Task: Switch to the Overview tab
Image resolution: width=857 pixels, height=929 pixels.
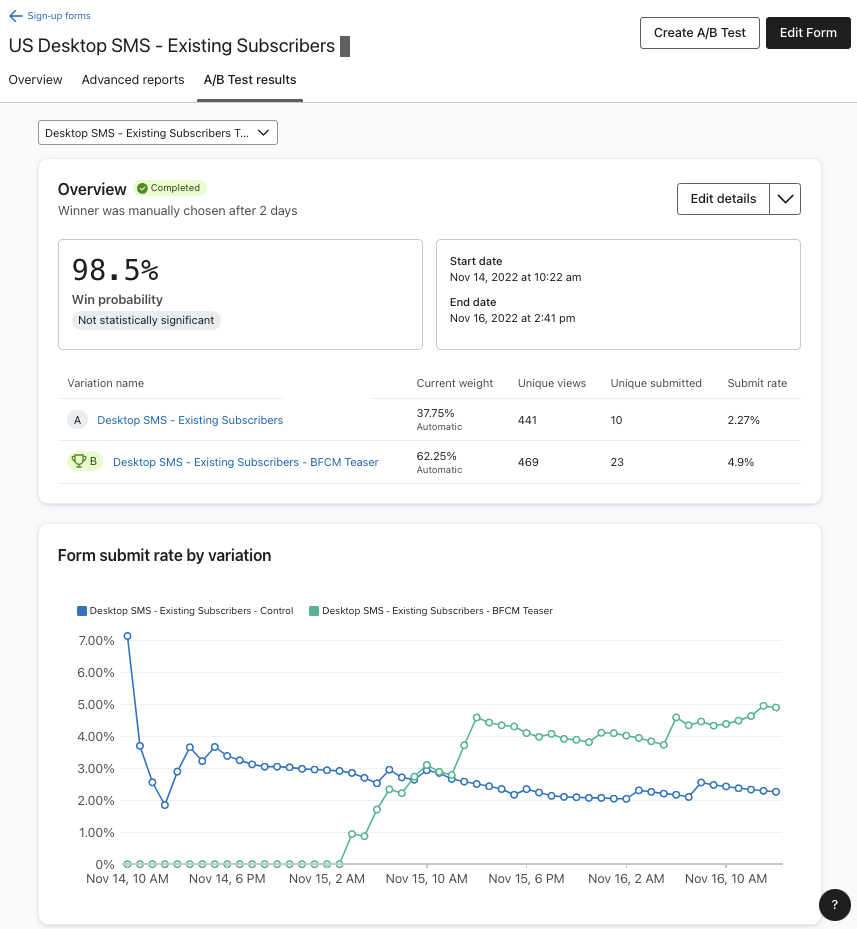Action: pyautogui.click(x=35, y=80)
